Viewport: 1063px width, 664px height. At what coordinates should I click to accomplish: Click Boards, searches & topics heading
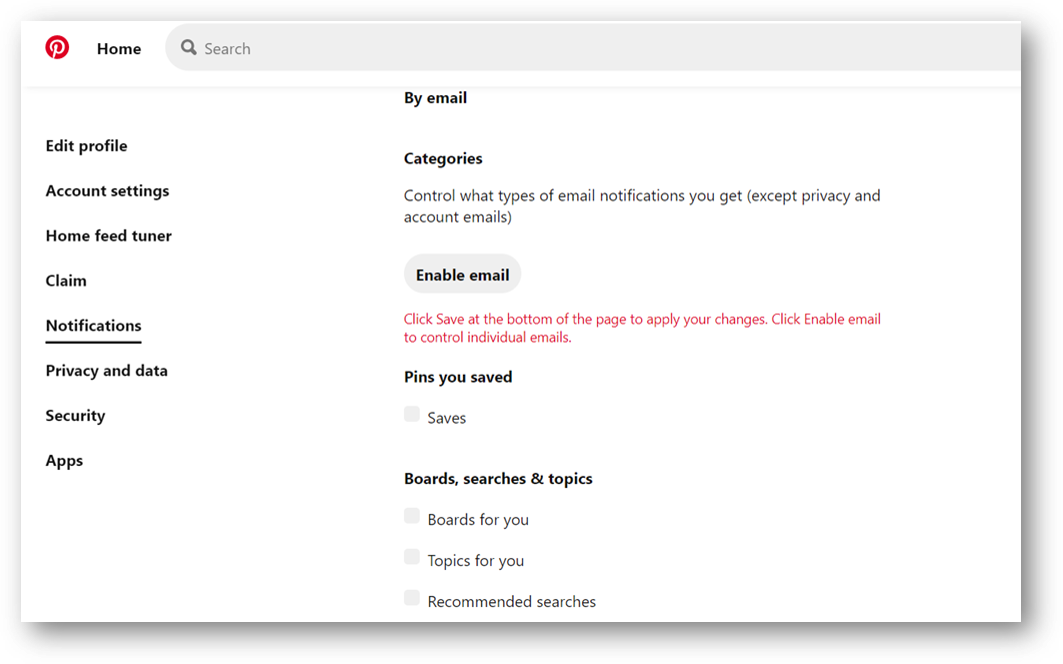click(x=498, y=479)
